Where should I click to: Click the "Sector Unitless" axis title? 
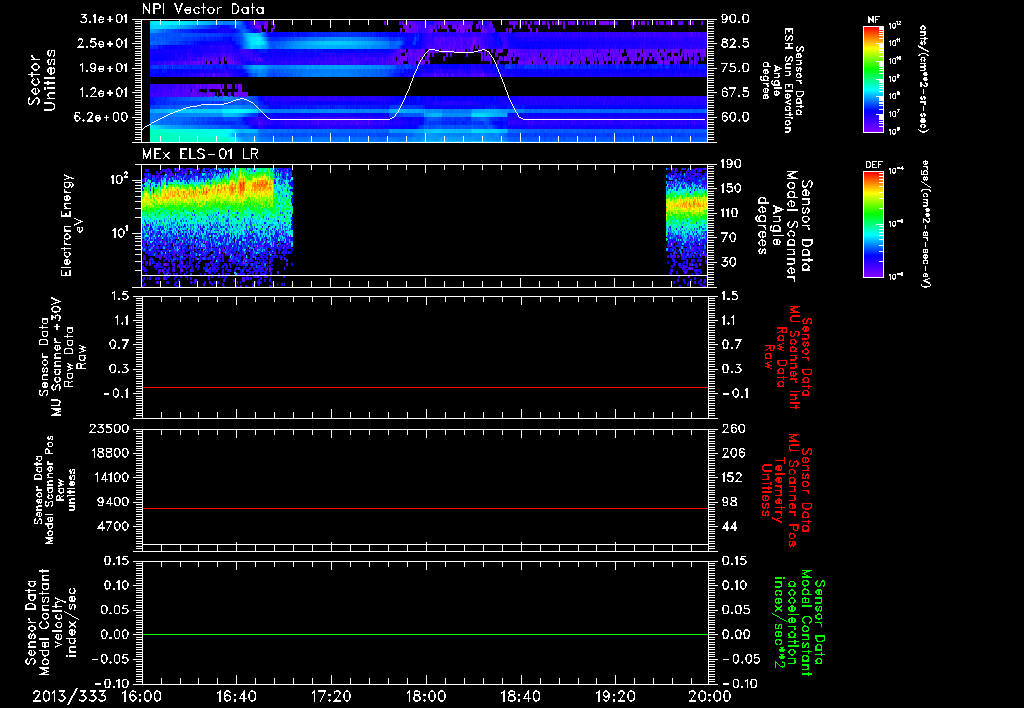(42, 80)
